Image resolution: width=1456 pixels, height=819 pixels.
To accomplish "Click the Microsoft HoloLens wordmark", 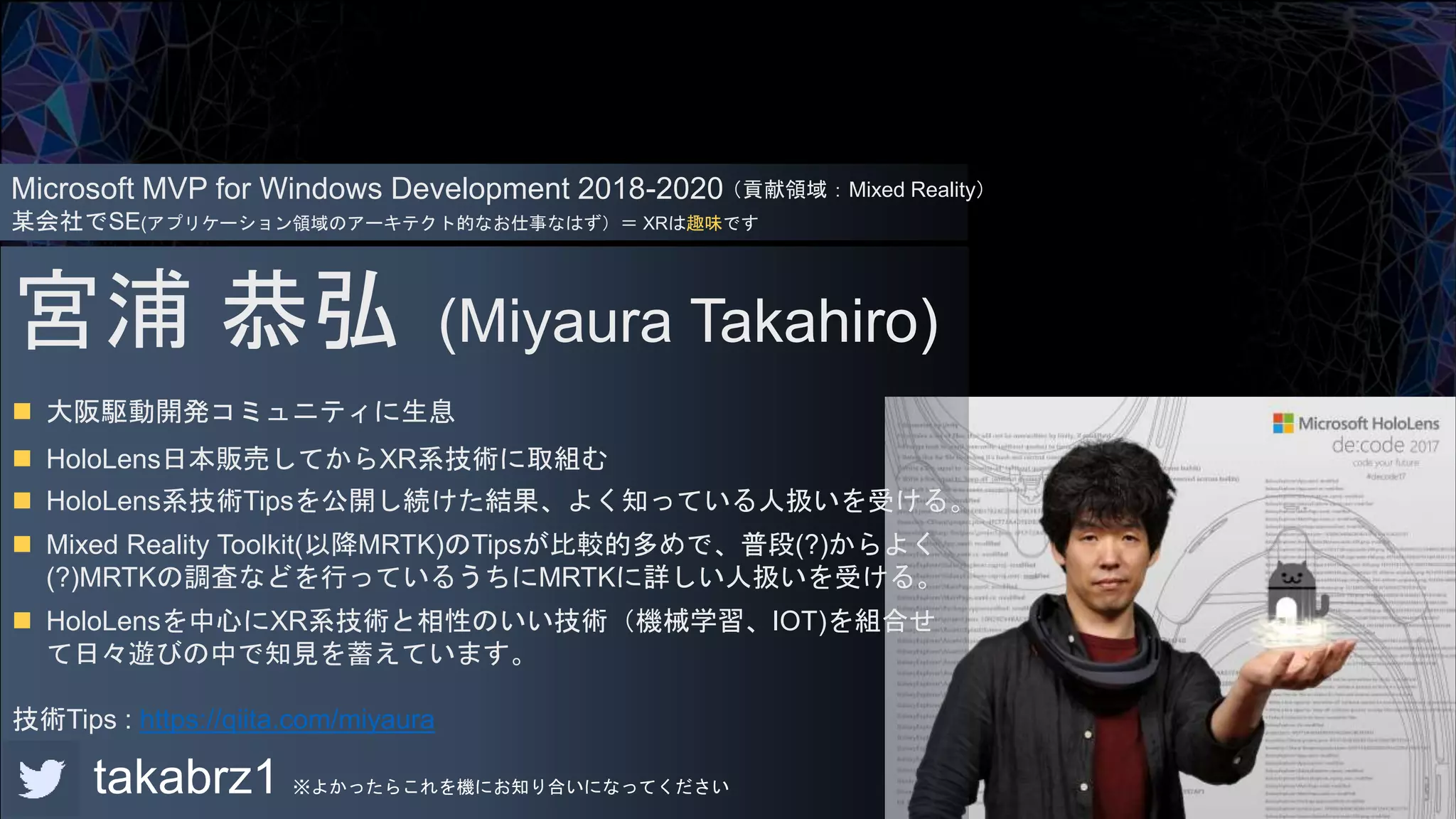I will click(1369, 424).
